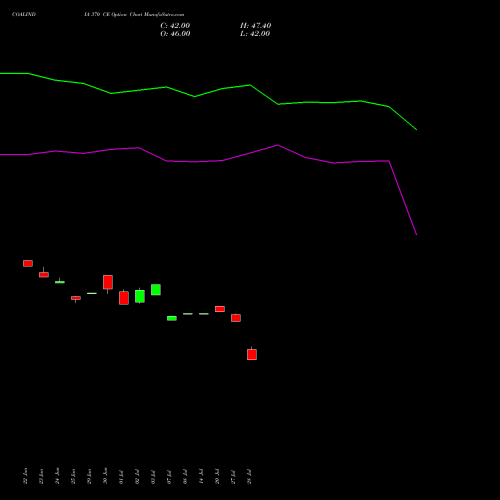Select the 'H: 47.40' high value
The image size is (500, 500).
(255, 26)
